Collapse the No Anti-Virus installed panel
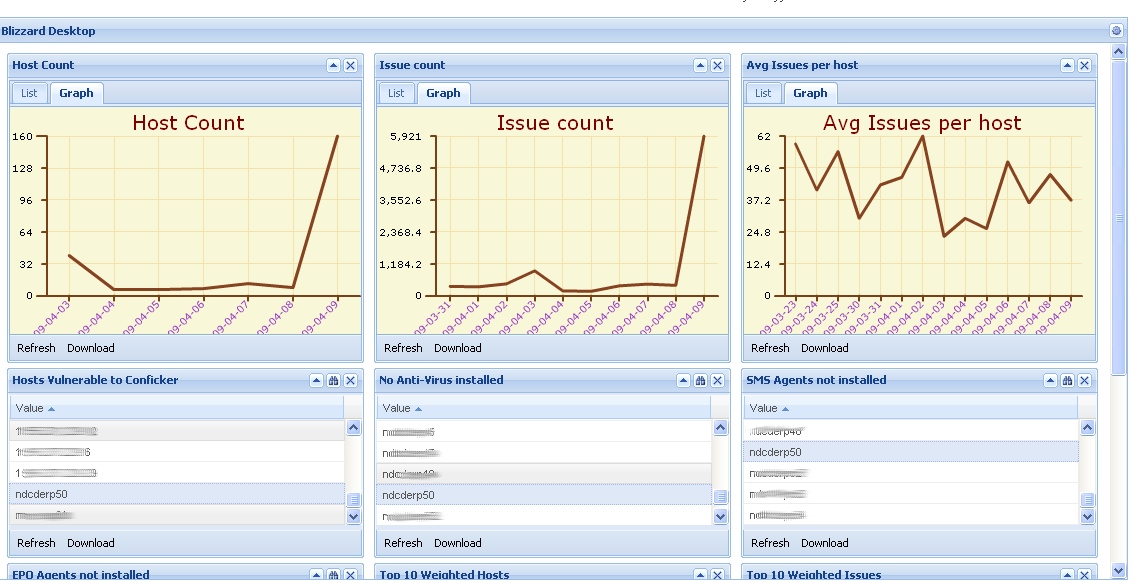1141x585 pixels. 684,381
